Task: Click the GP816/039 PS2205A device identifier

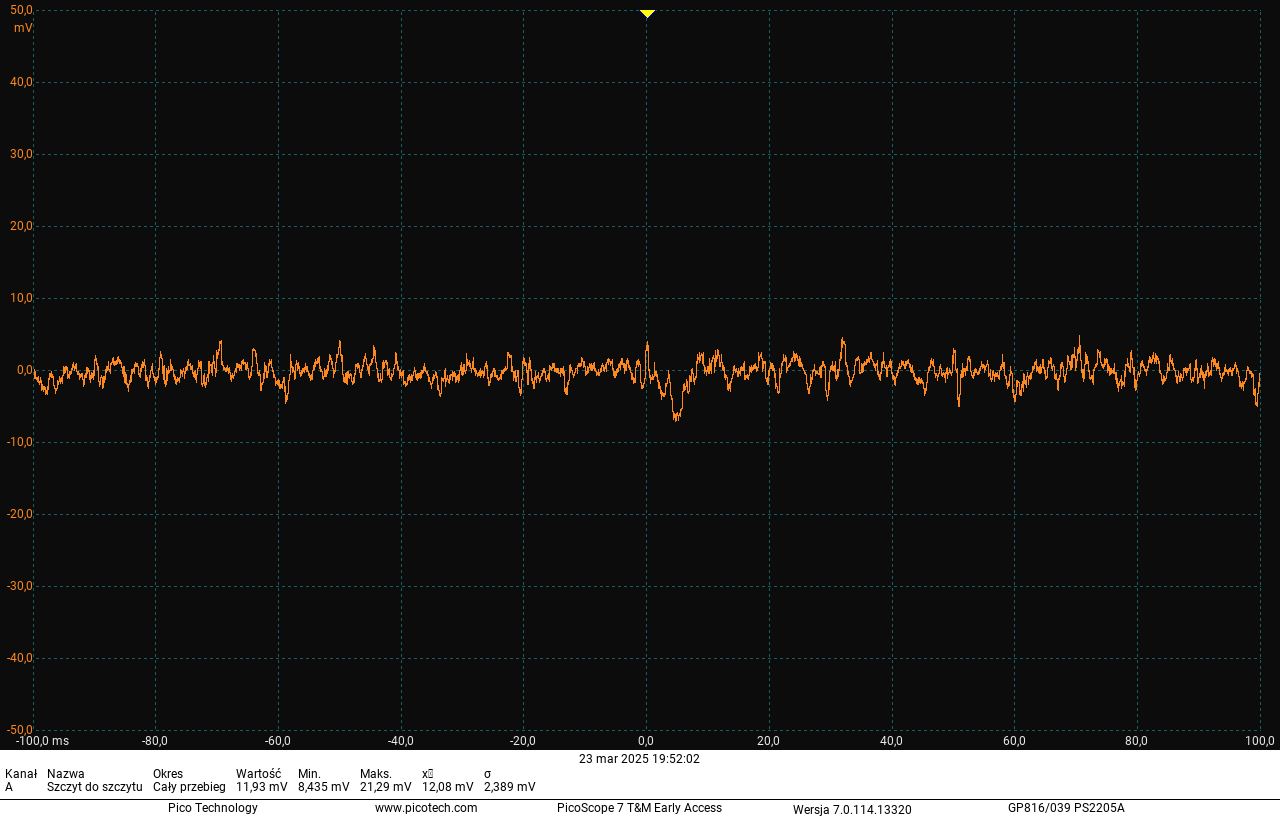Action: [1066, 808]
